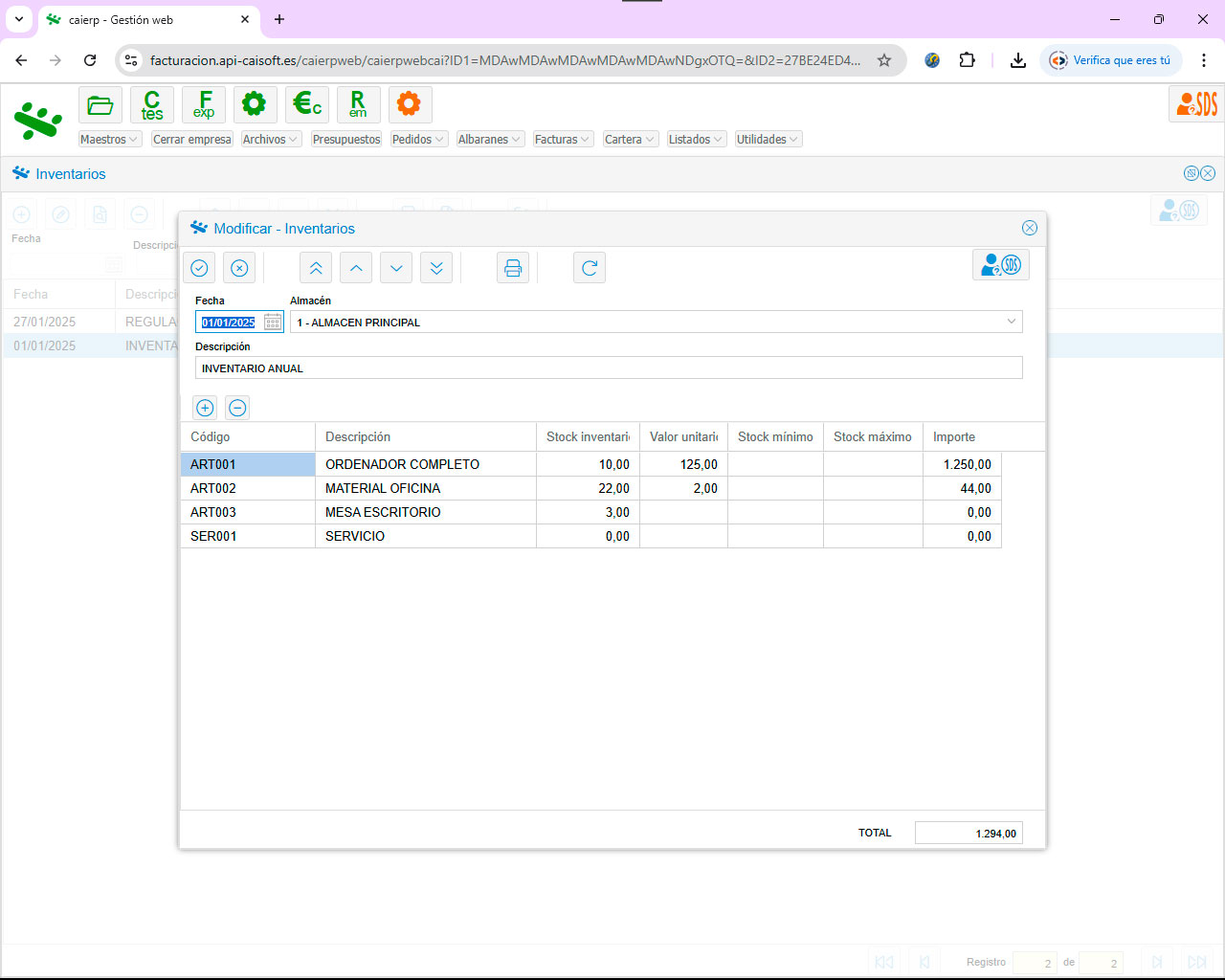Click the SDS help icon in Modificar dialog
Image resolution: width=1225 pixels, height=980 pixels.
[1001, 264]
